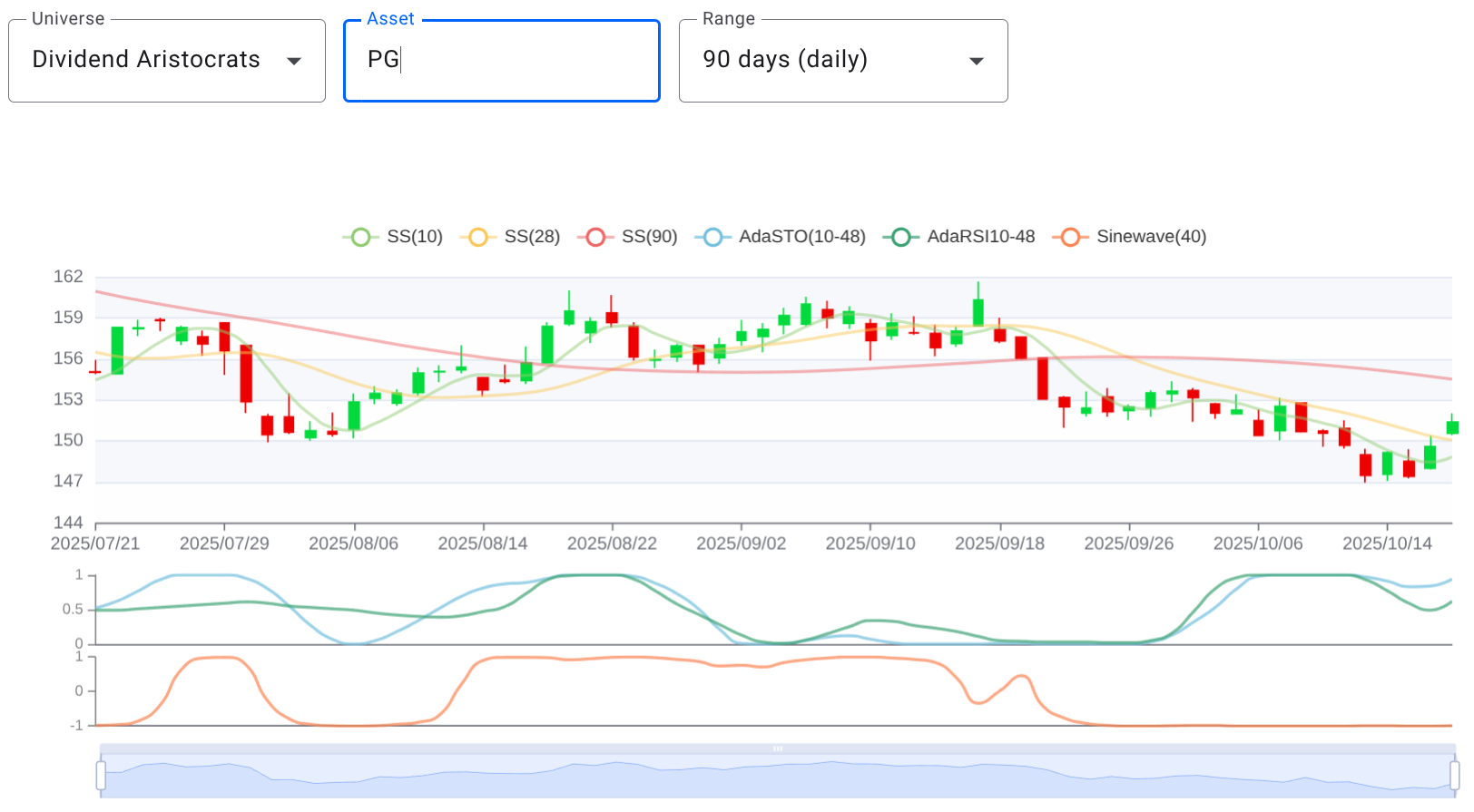This screenshot has height=812, width=1474.
Task: Toggle the SS(90) legend series
Action: coord(628,237)
